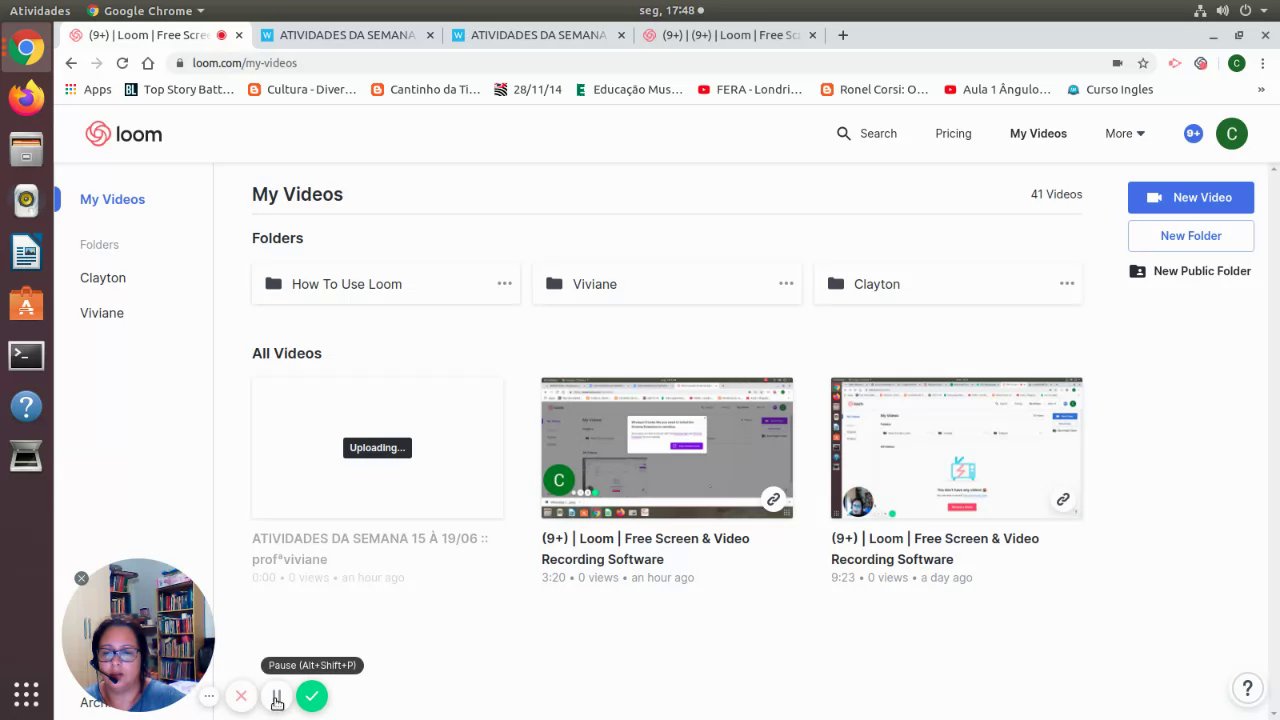Click the New Folder button
Screen dimensions: 1280x720
click(x=1191, y=236)
